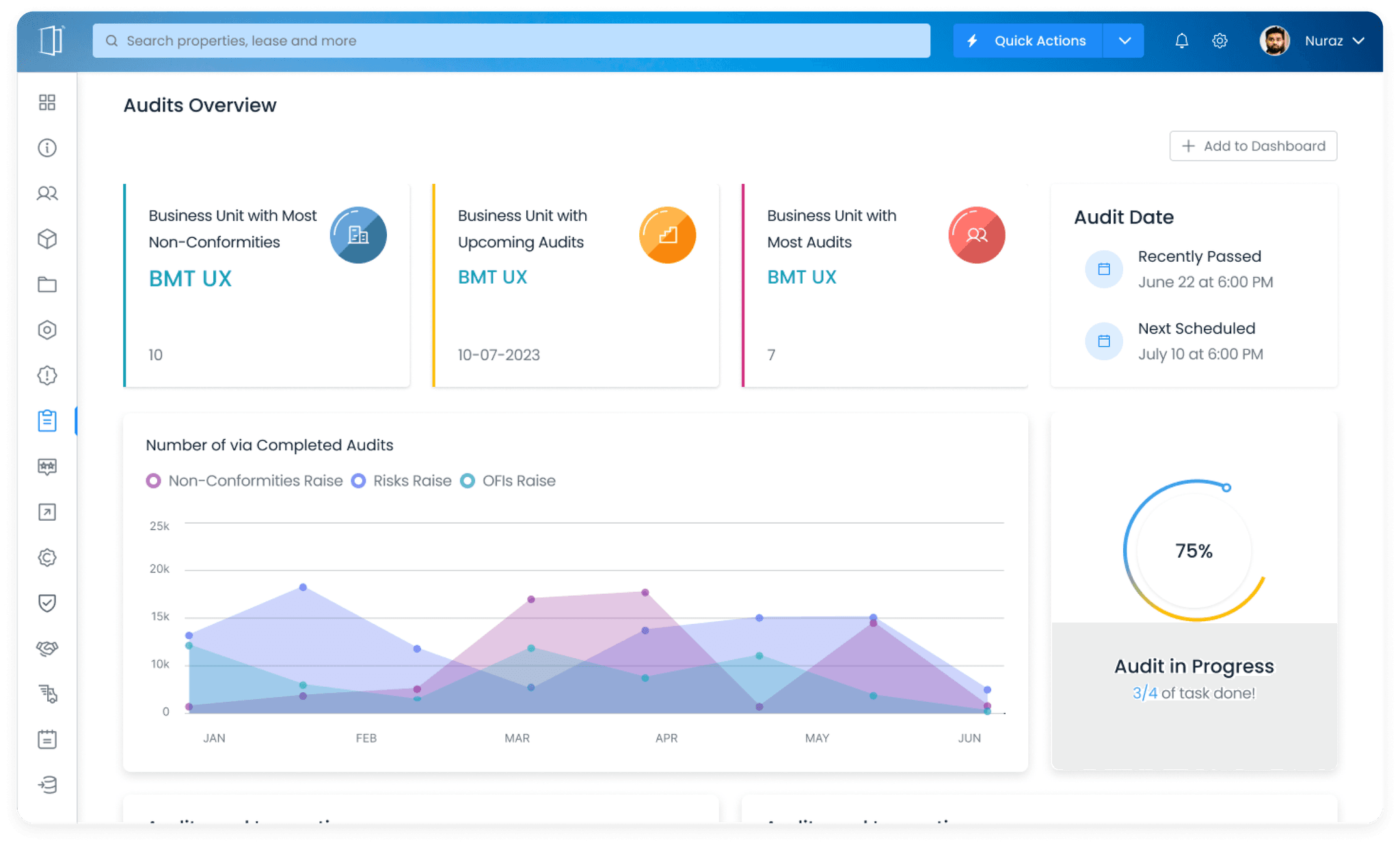Screen dimensions: 1400x846
Task: Expand the Quick Actions dropdown arrow
Action: click(1124, 41)
